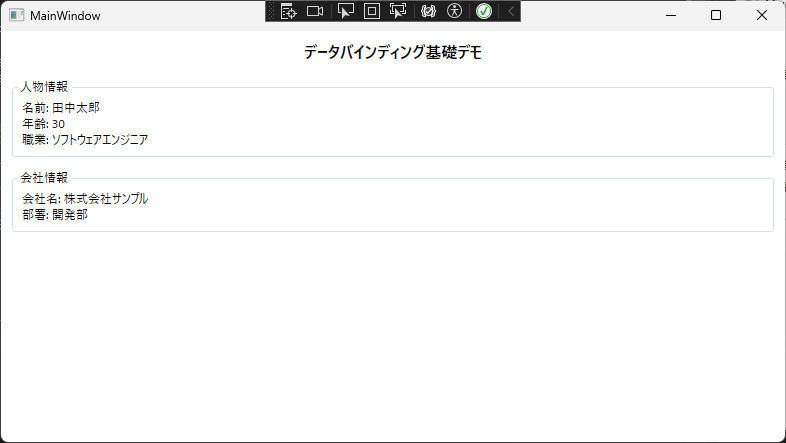Grab the dotted toolbar drag handle
This screenshot has width=786, height=443.
tap(272, 11)
